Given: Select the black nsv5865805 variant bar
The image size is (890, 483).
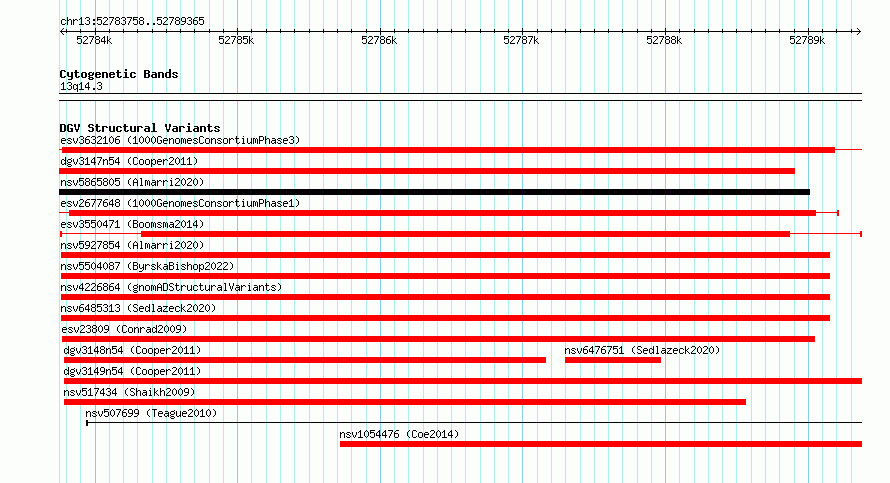Looking at the screenshot, I should coord(434,192).
